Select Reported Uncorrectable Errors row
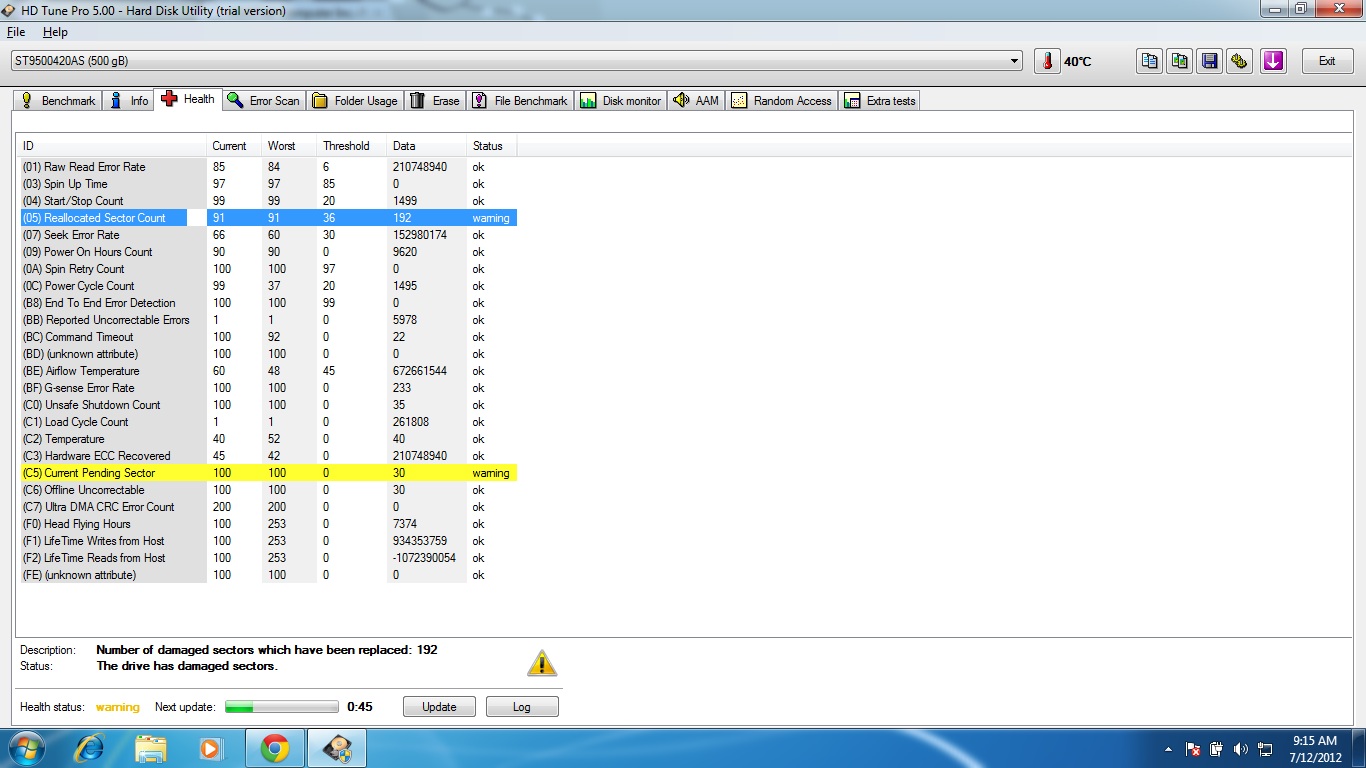Viewport: 1366px width, 768px height. click(267, 320)
